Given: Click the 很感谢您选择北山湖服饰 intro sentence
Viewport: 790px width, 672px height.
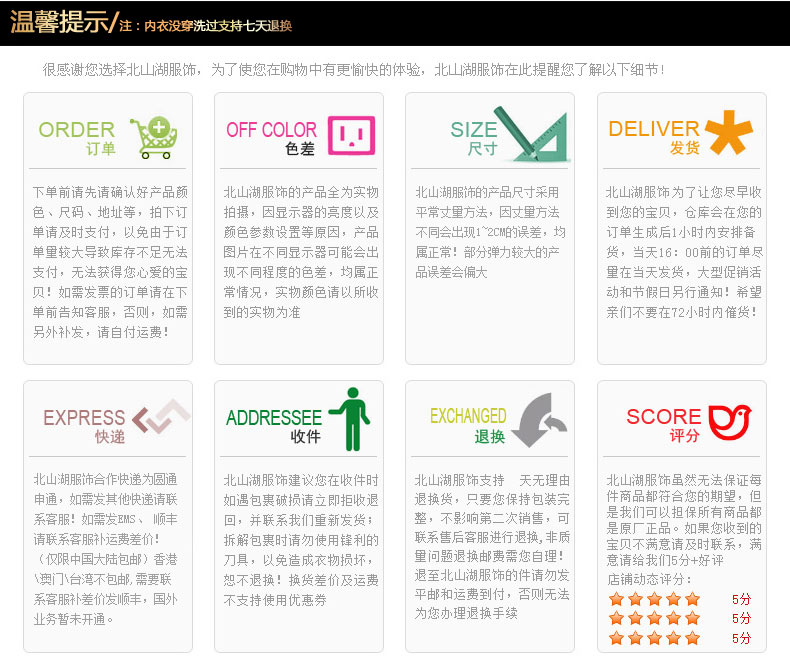Looking at the screenshot, I should point(353,70).
